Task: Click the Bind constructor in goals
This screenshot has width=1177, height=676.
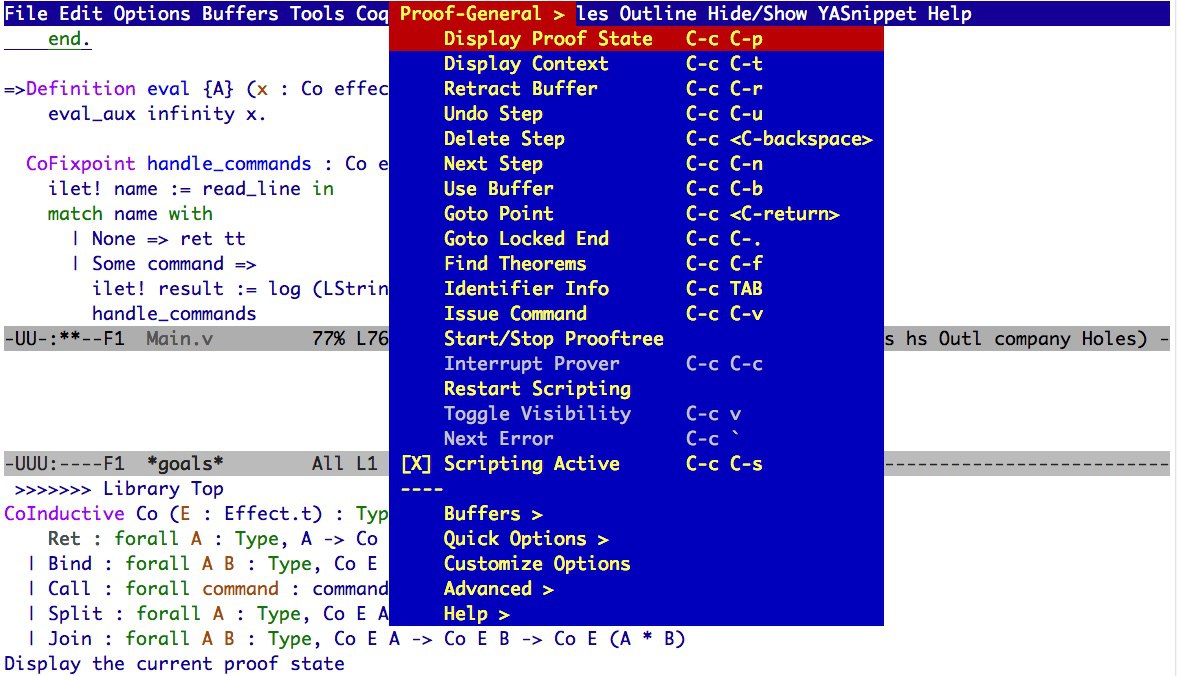Action: tap(70, 564)
